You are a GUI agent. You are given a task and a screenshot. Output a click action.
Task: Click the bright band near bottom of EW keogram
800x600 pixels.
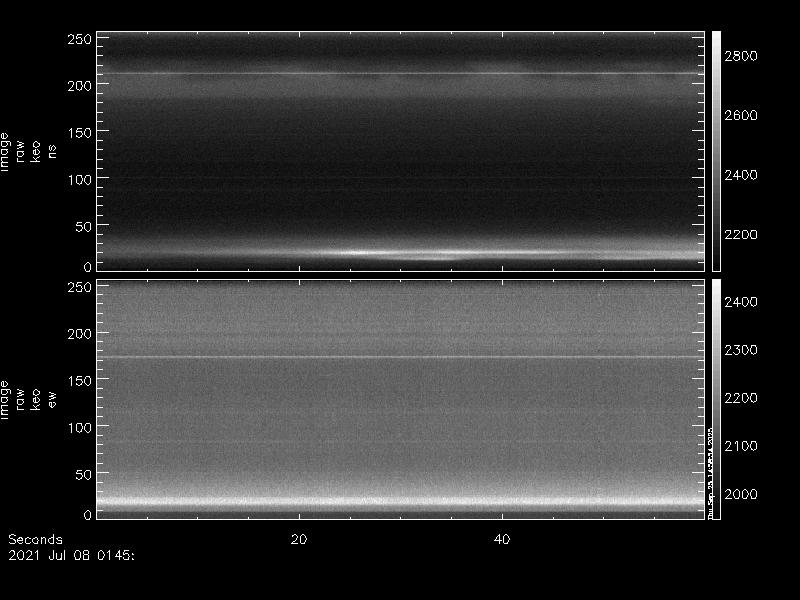[400, 503]
